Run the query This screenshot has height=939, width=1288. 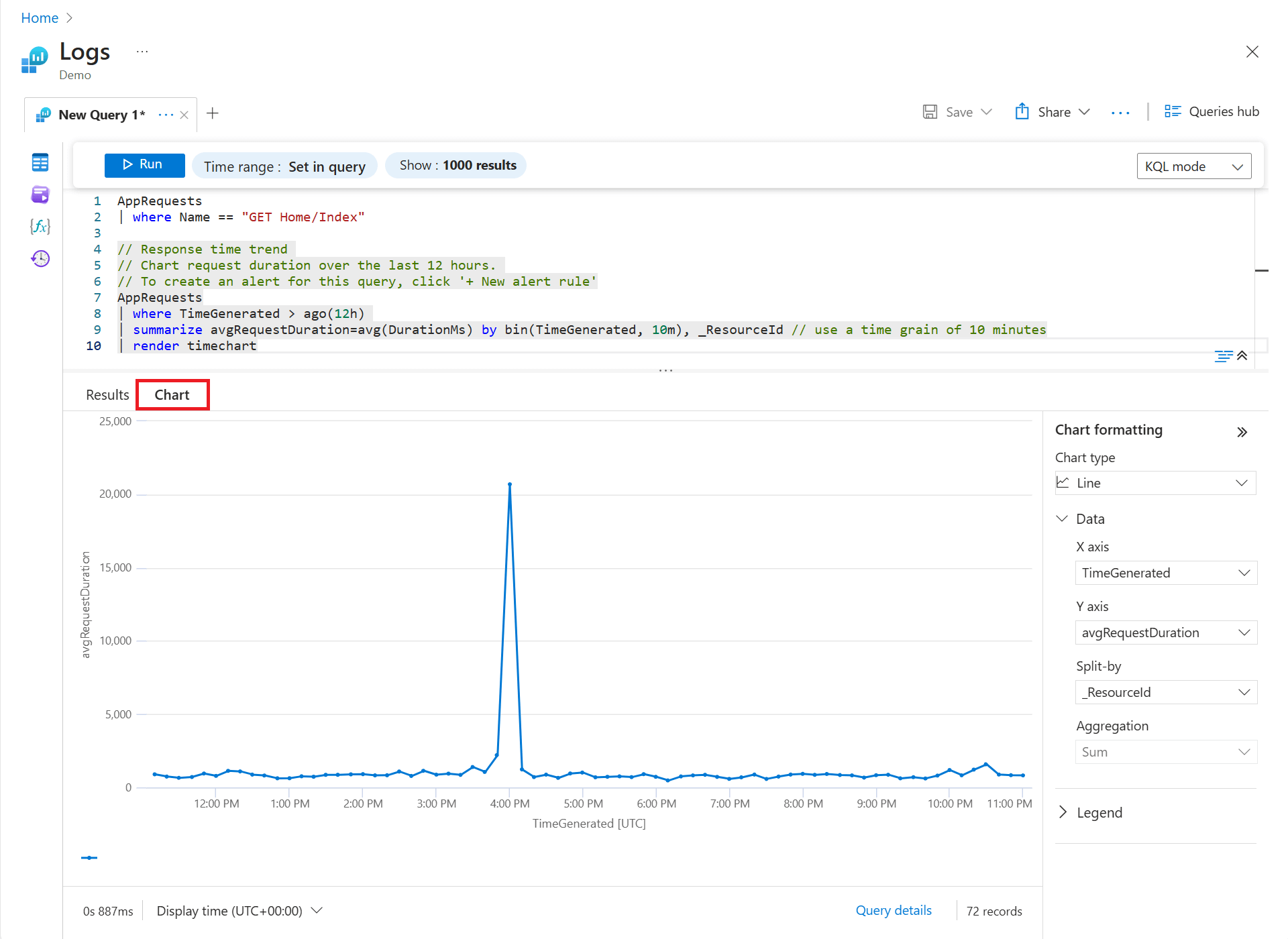point(144,165)
